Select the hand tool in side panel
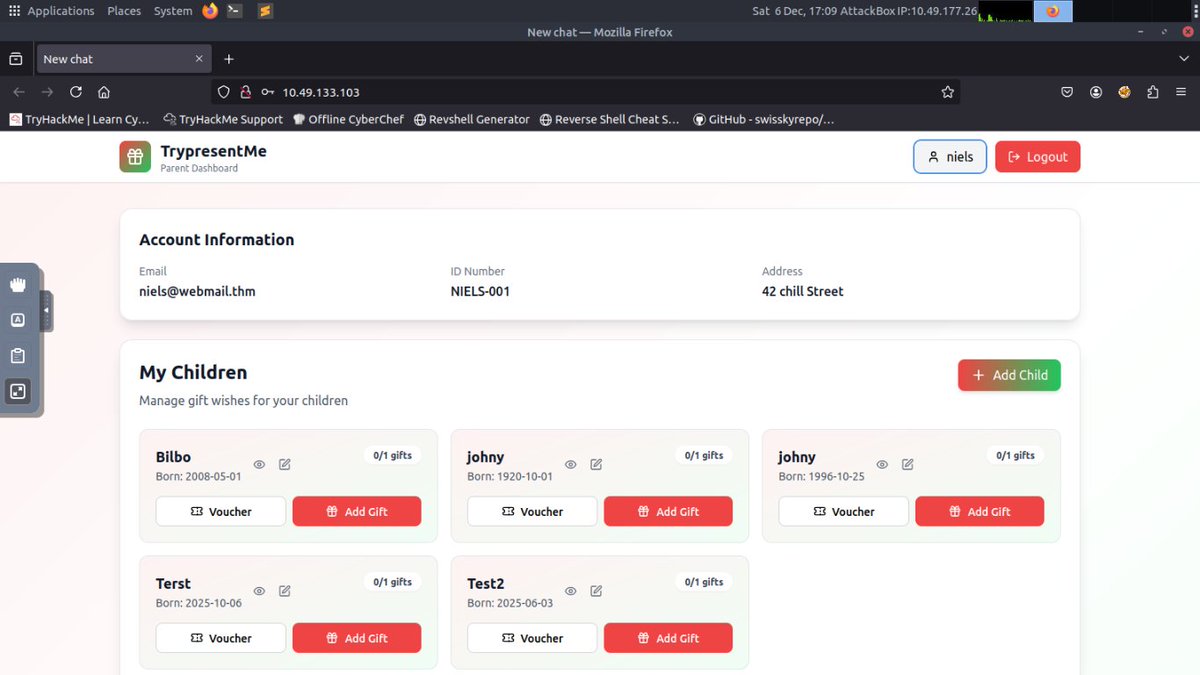This screenshot has width=1200, height=675. click(x=17, y=284)
